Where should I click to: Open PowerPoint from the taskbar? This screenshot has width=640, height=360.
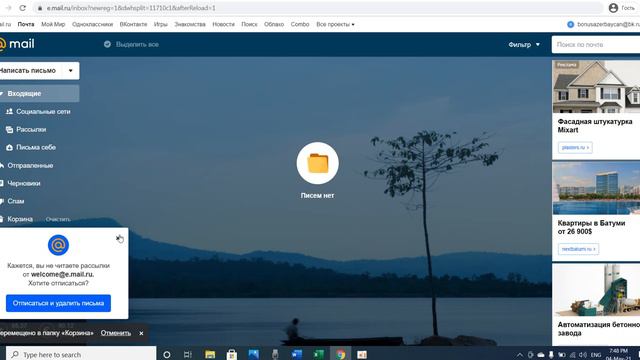362,354
